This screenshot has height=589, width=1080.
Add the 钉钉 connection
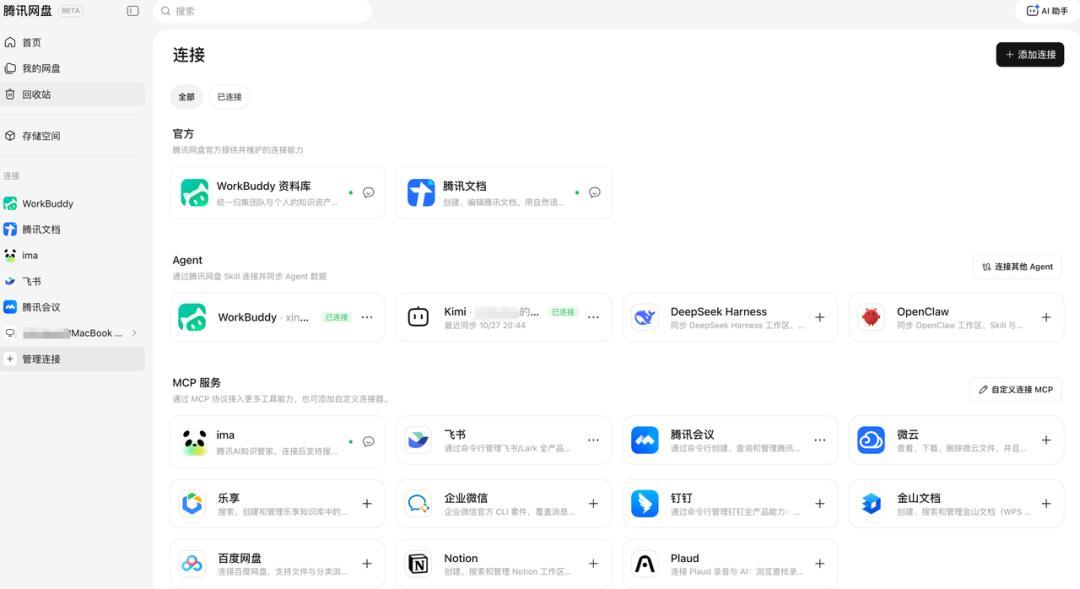tap(820, 504)
